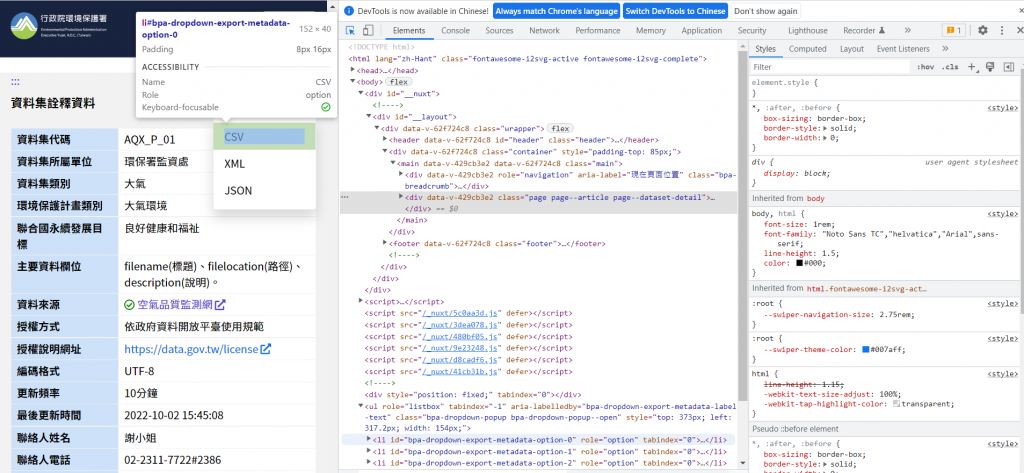Select JSON option in export dropdown
This screenshot has width=1024, height=473.
pyautogui.click(x=264, y=191)
